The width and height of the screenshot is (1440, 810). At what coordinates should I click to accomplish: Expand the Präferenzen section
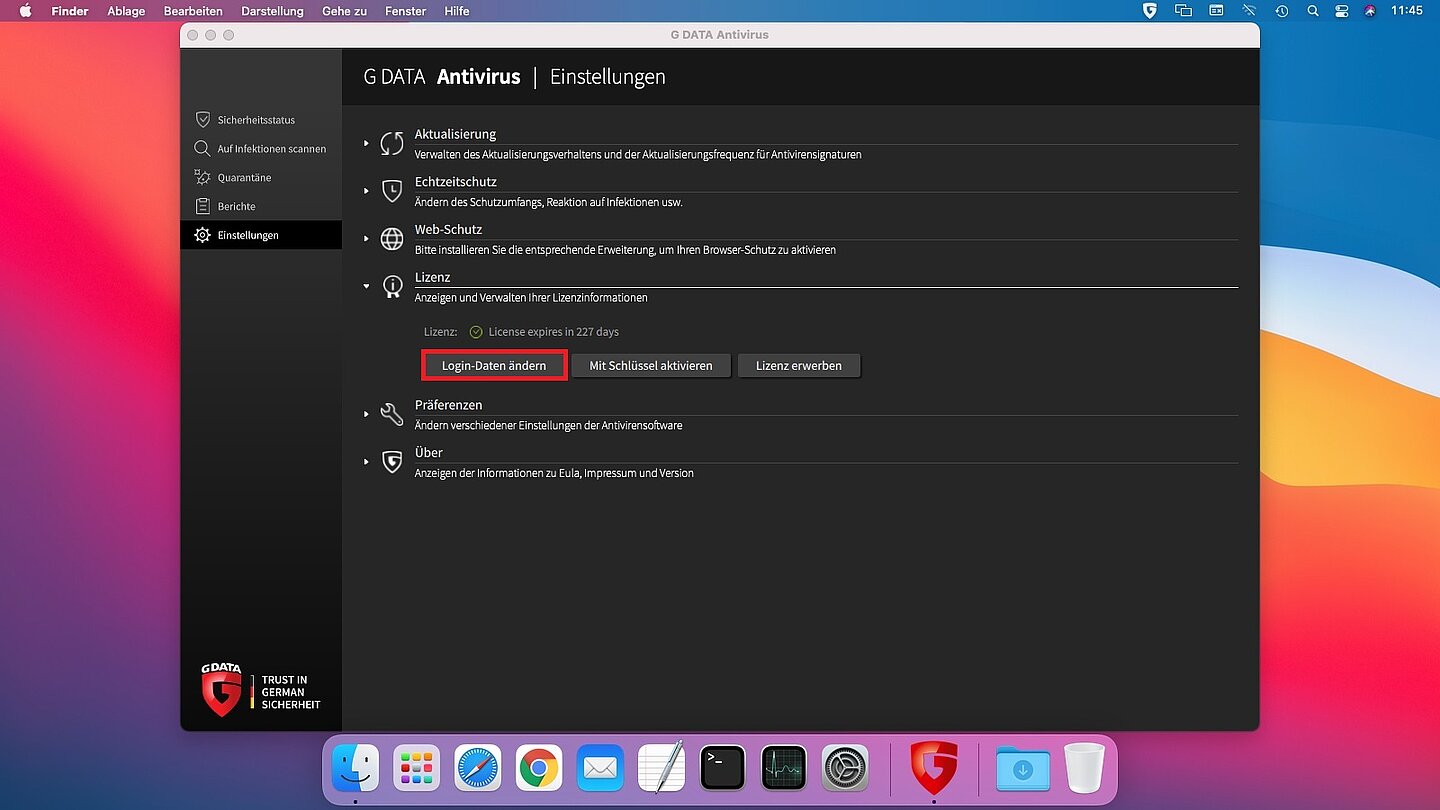tap(367, 414)
